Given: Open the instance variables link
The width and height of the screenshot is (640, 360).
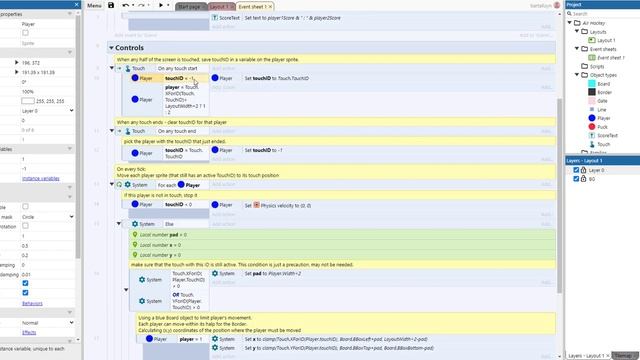Looking at the screenshot, I should (x=40, y=178).
